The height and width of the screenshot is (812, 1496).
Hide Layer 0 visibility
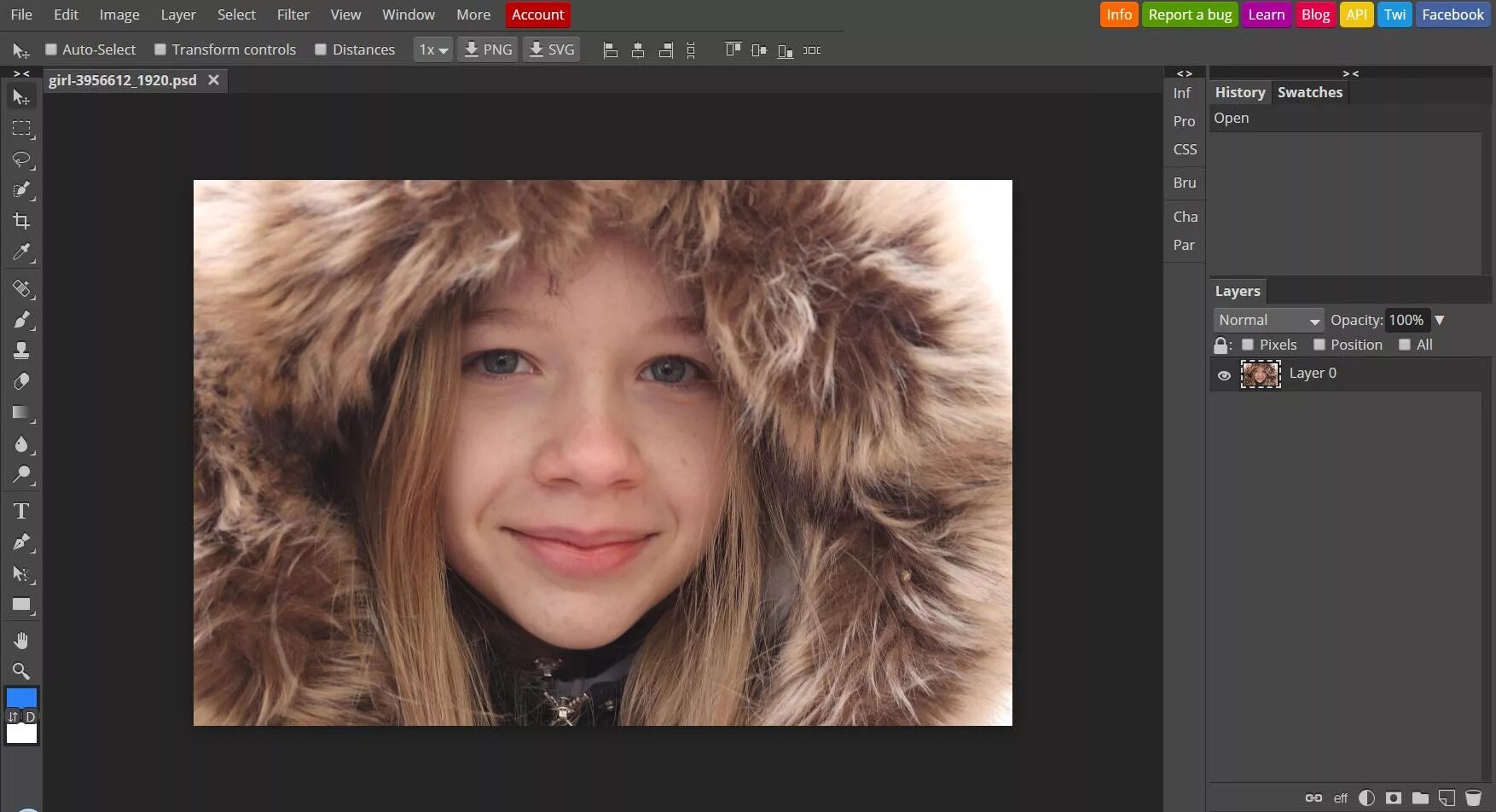tap(1225, 374)
